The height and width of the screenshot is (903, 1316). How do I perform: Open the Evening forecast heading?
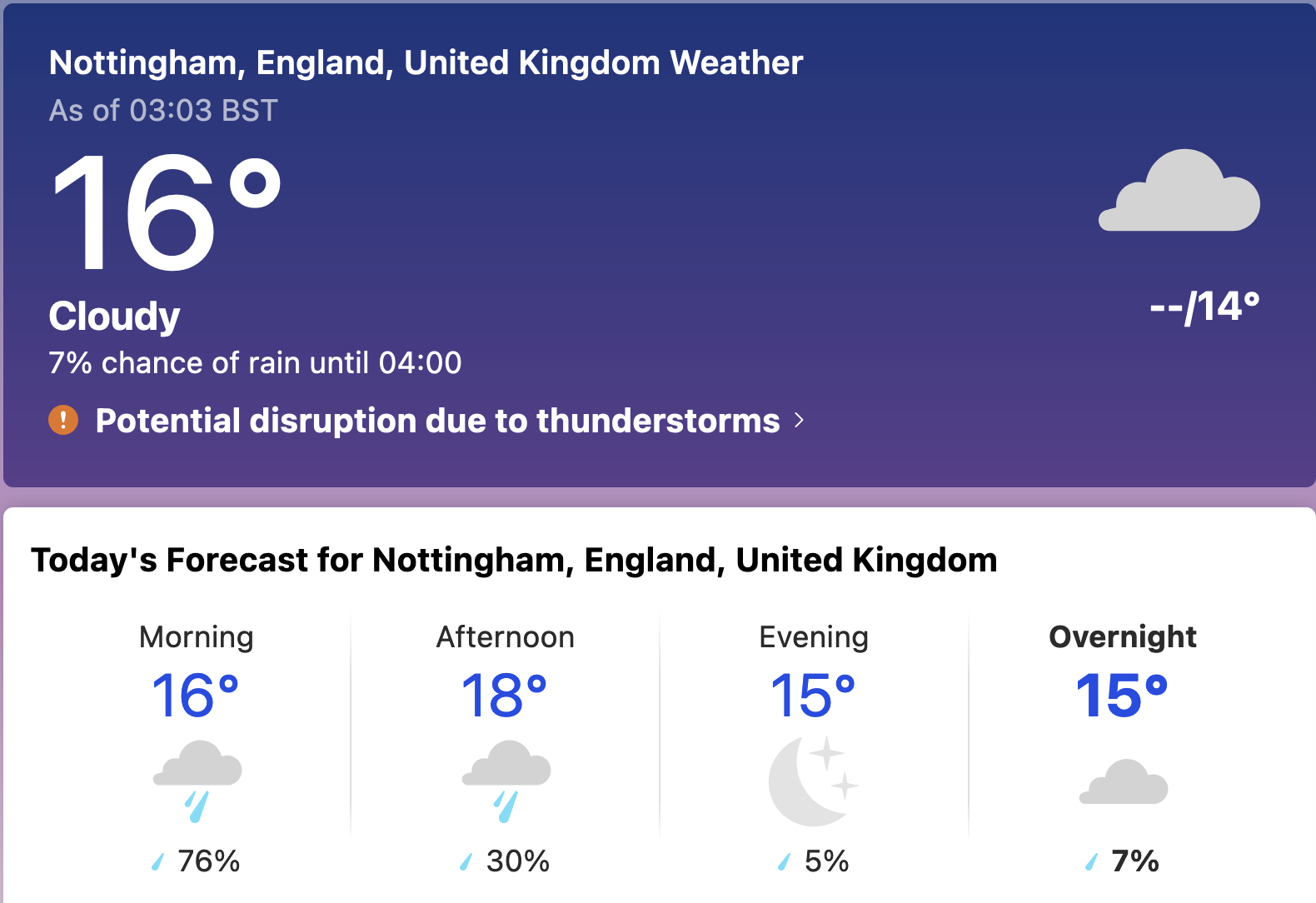[x=814, y=637]
